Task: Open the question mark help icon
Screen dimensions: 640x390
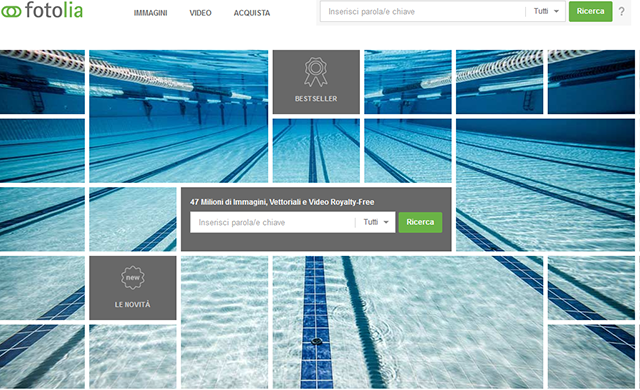Action: click(621, 11)
